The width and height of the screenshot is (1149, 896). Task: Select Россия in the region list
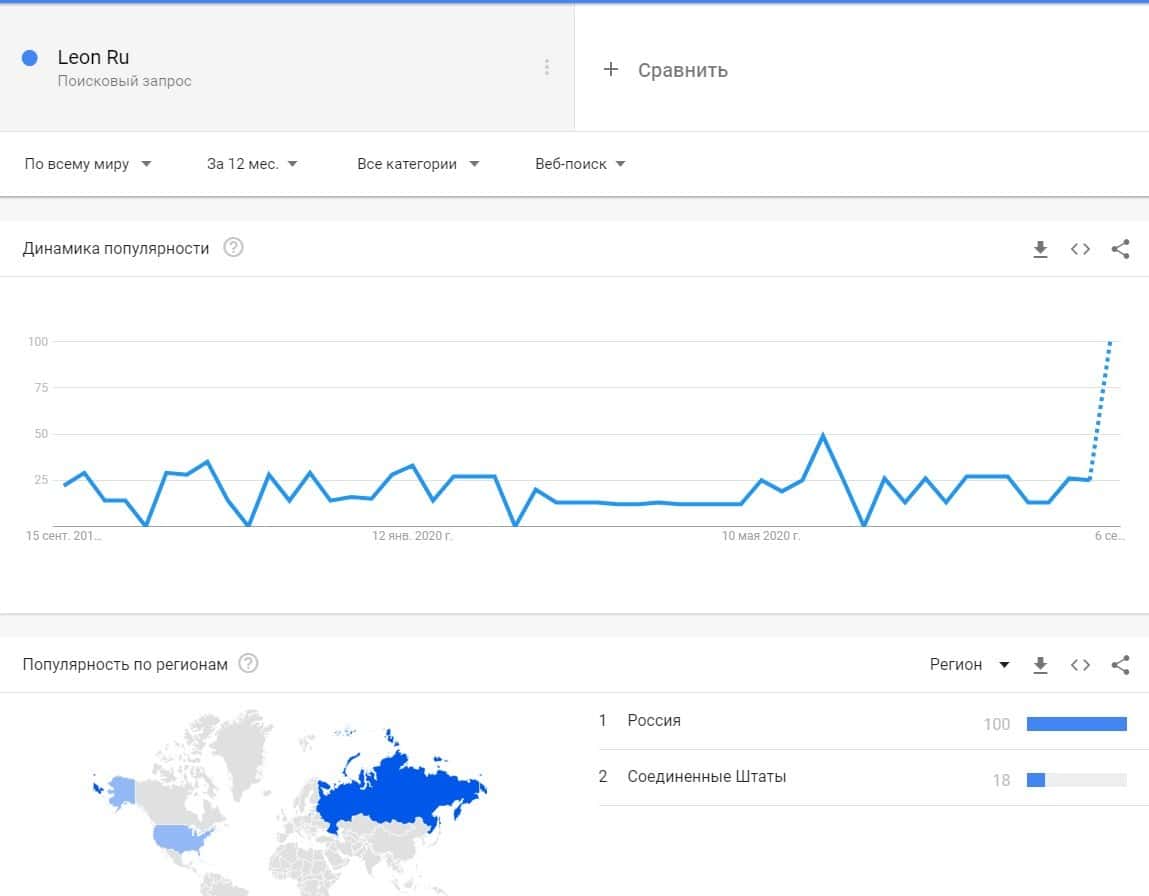654,721
